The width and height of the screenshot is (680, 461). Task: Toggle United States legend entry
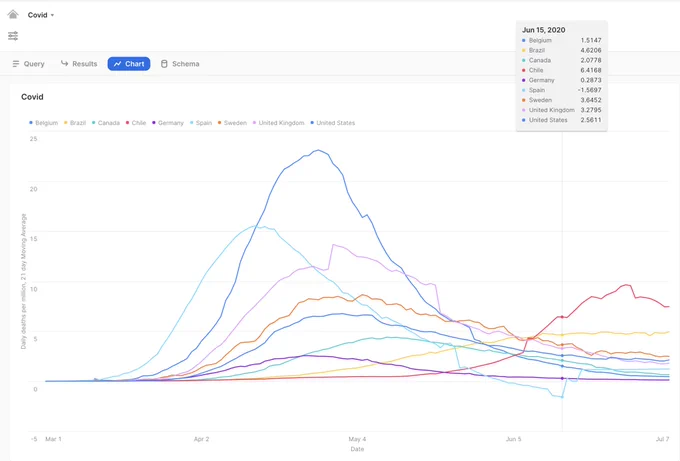click(333, 123)
